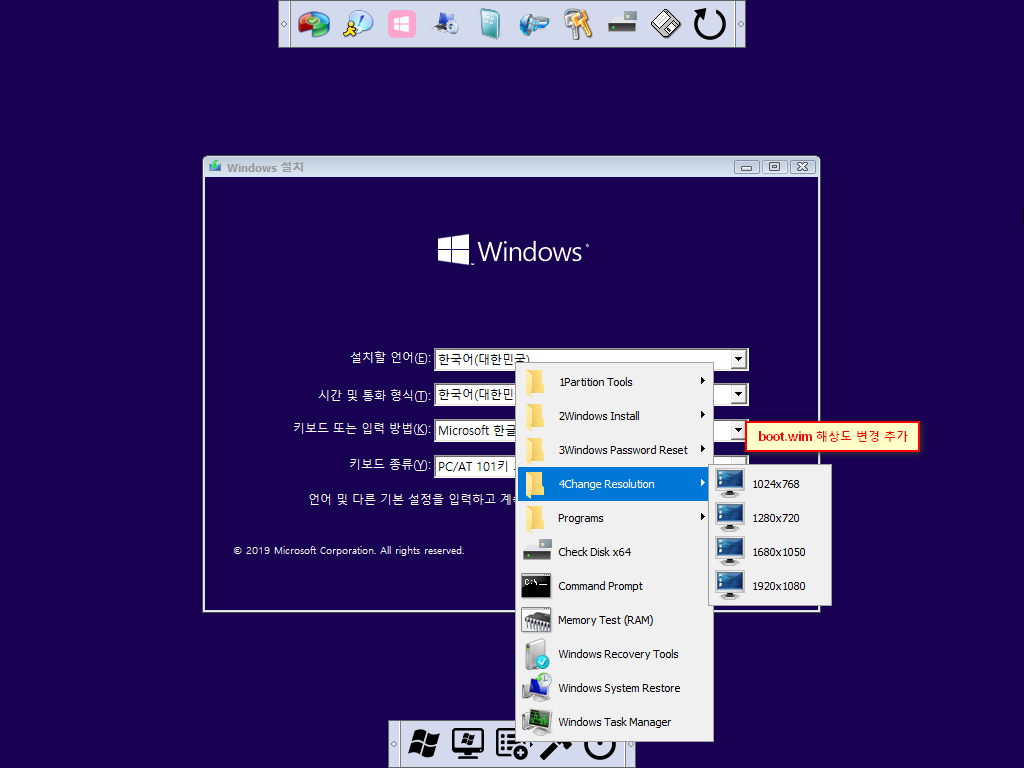Screen dimensions: 1024x768
Task: Click the folder icon beside 1Partition Tools
Action: point(535,382)
